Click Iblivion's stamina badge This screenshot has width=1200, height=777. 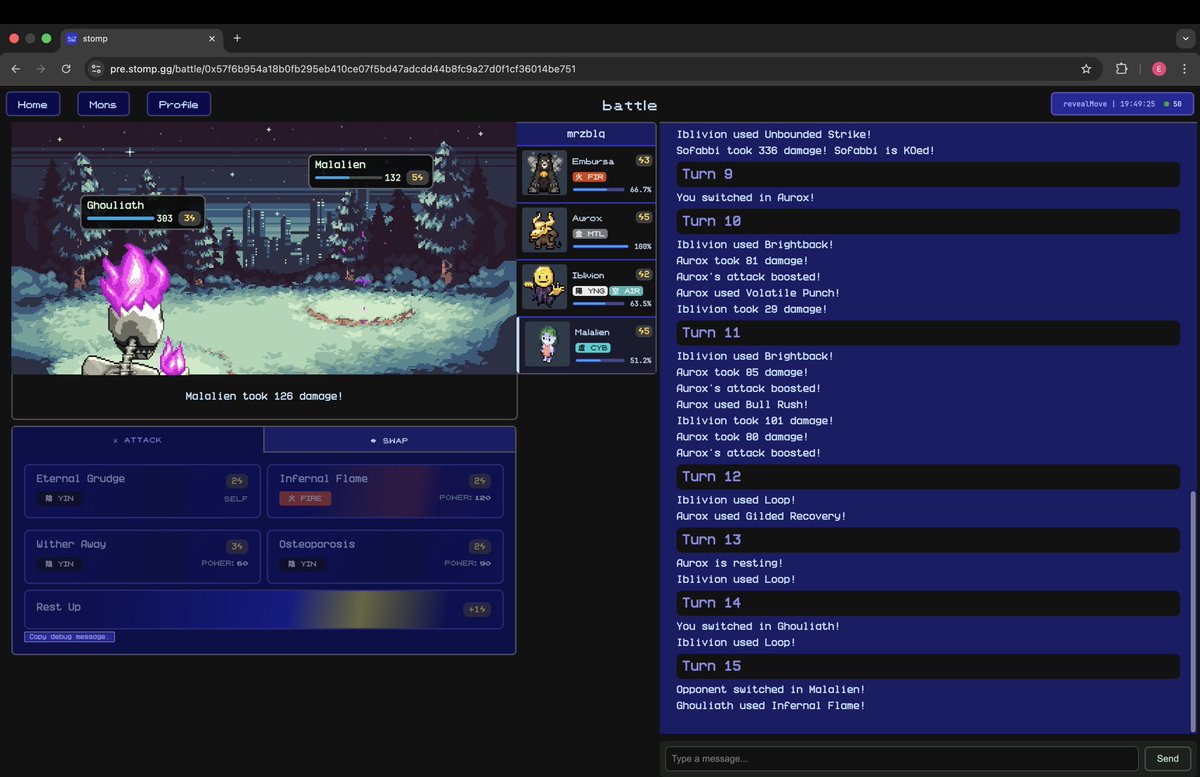click(644, 274)
